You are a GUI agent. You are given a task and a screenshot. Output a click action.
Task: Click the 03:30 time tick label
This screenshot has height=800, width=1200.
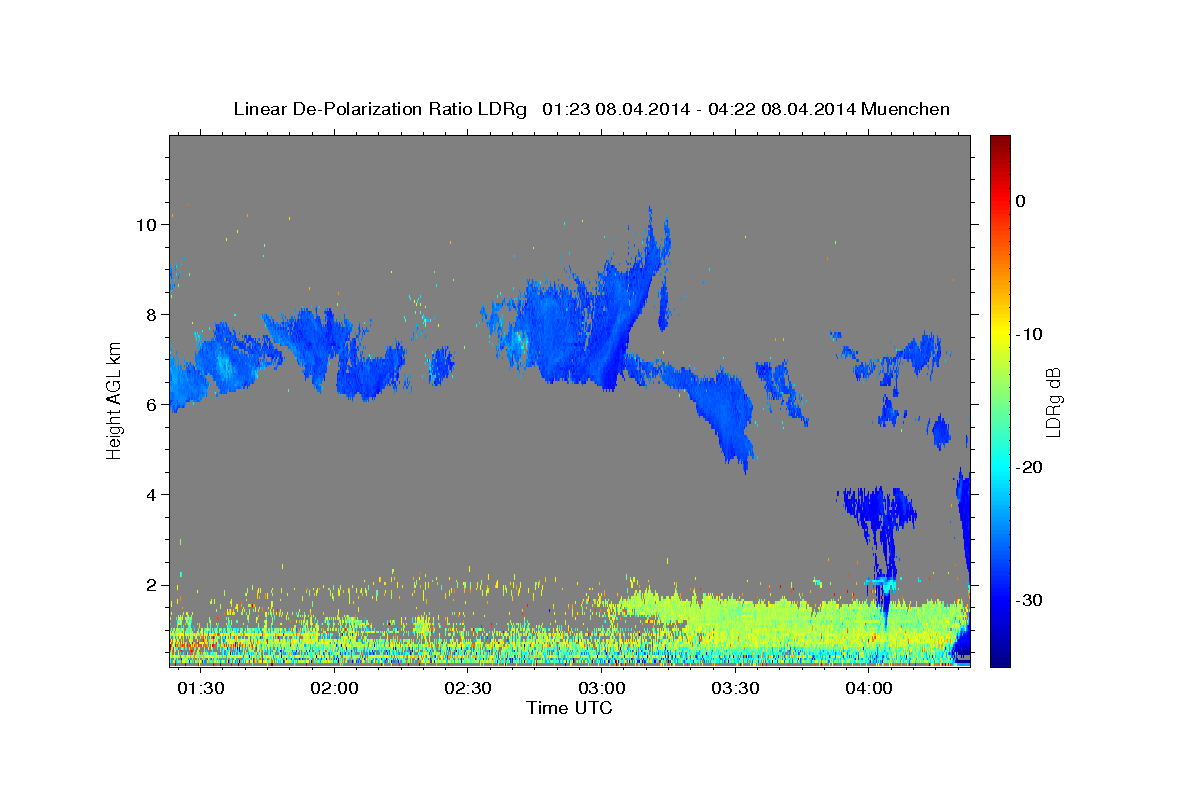coord(736,688)
